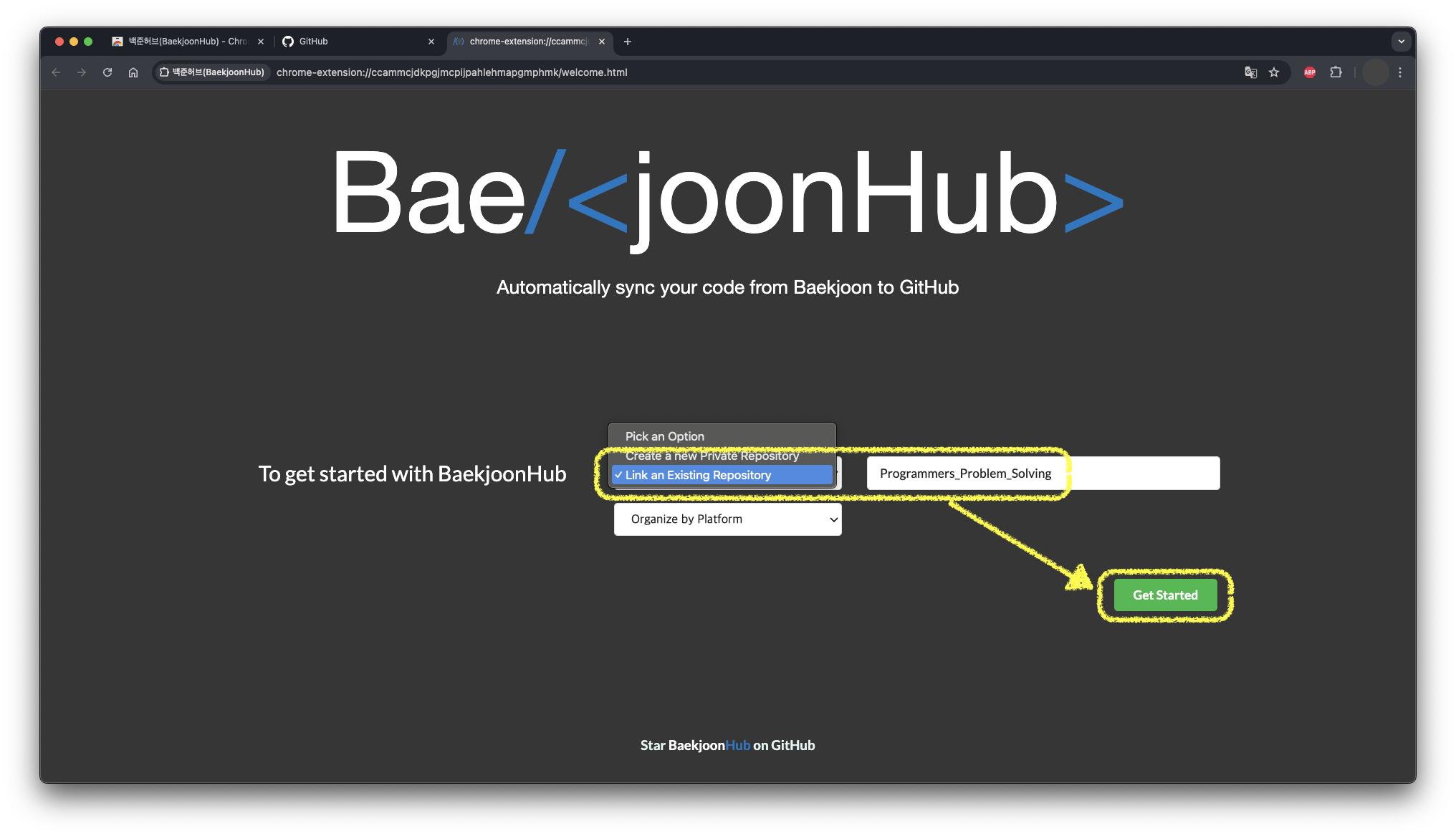Open Star BaekjoonHub on GitHub link
This screenshot has width=1456, height=836.
pyautogui.click(x=727, y=745)
